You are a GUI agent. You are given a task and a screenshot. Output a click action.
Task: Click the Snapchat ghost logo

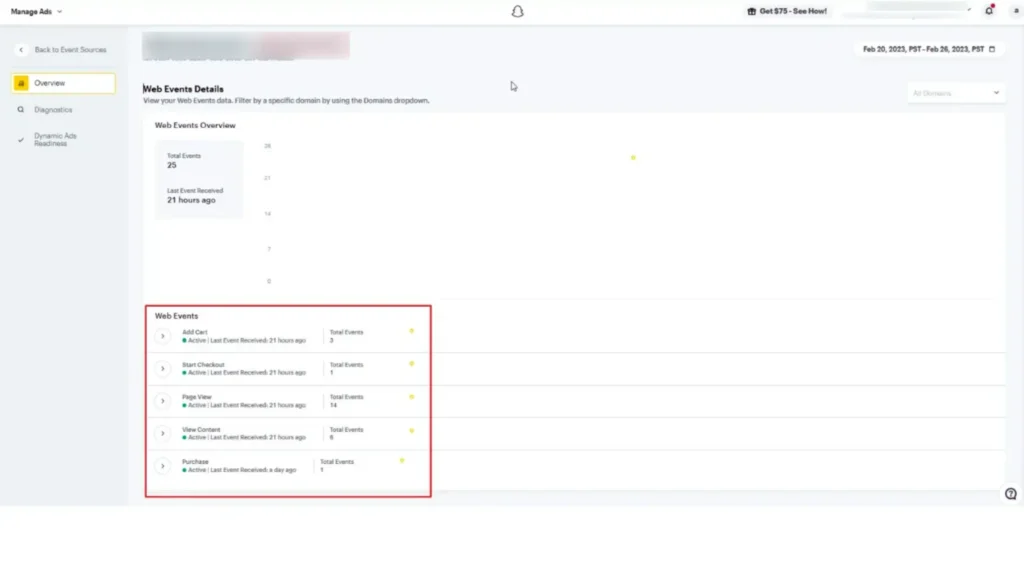tap(517, 12)
